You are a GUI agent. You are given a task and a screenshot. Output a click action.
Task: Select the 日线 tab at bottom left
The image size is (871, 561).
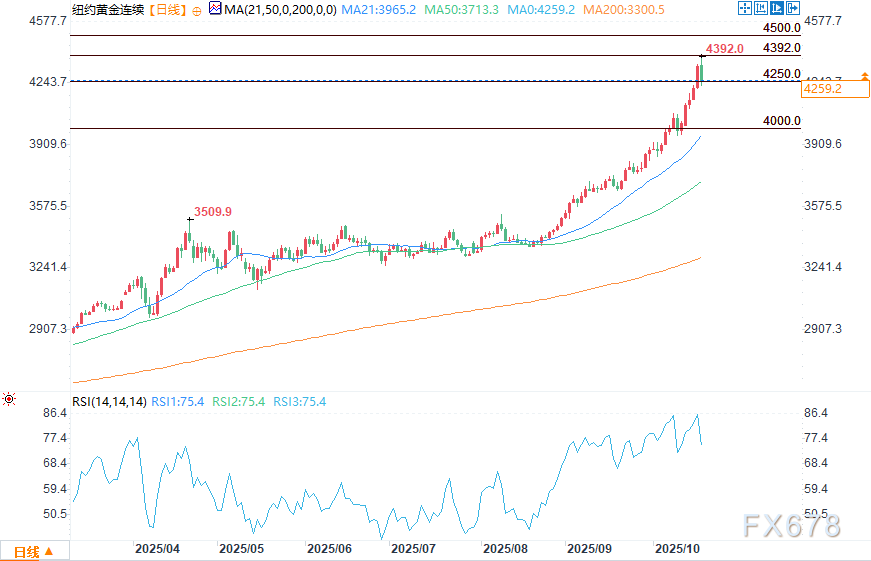point(24,551)
